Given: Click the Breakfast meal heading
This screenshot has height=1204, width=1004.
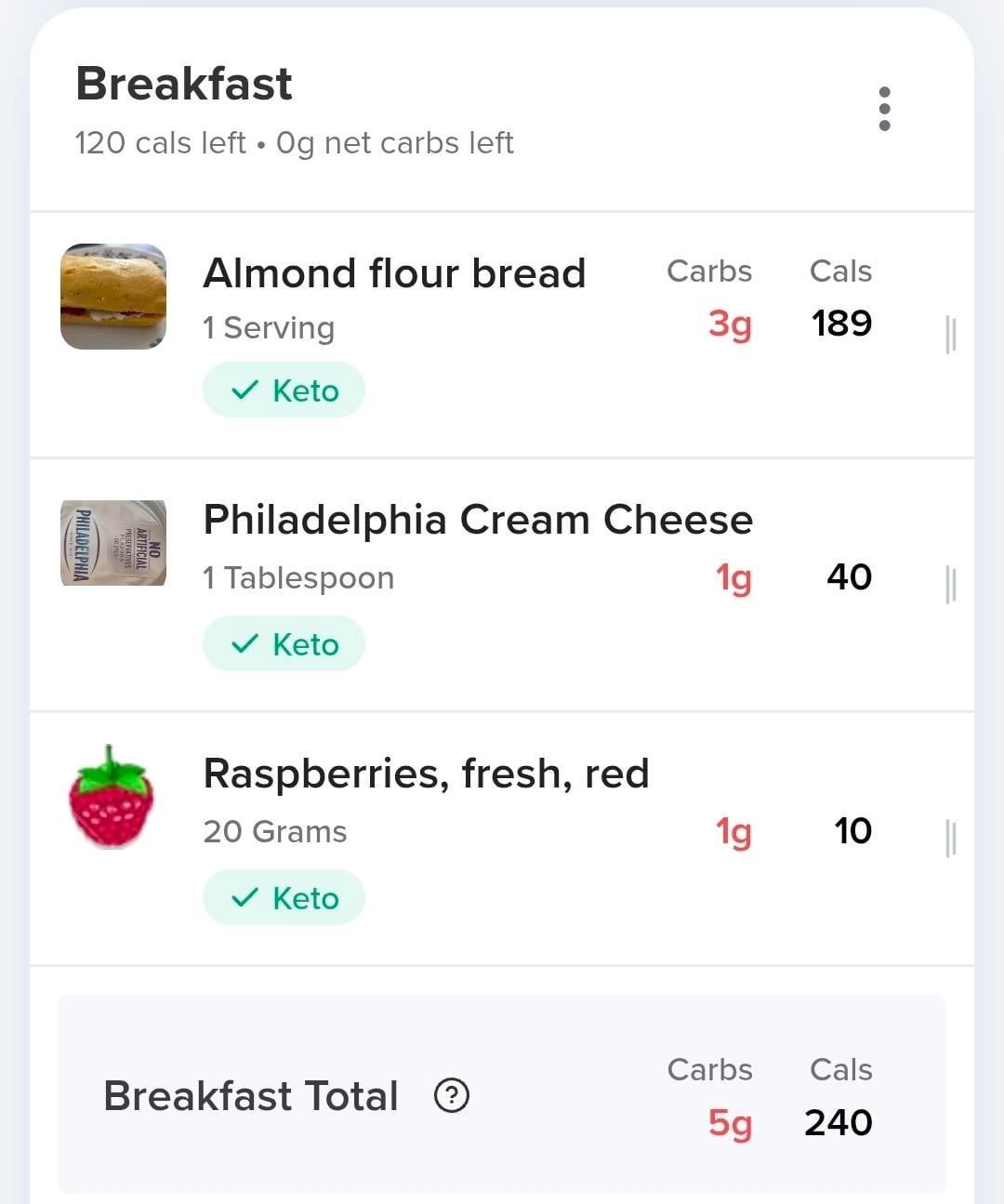Looking at the screenshot, I should tap(184, 84).
